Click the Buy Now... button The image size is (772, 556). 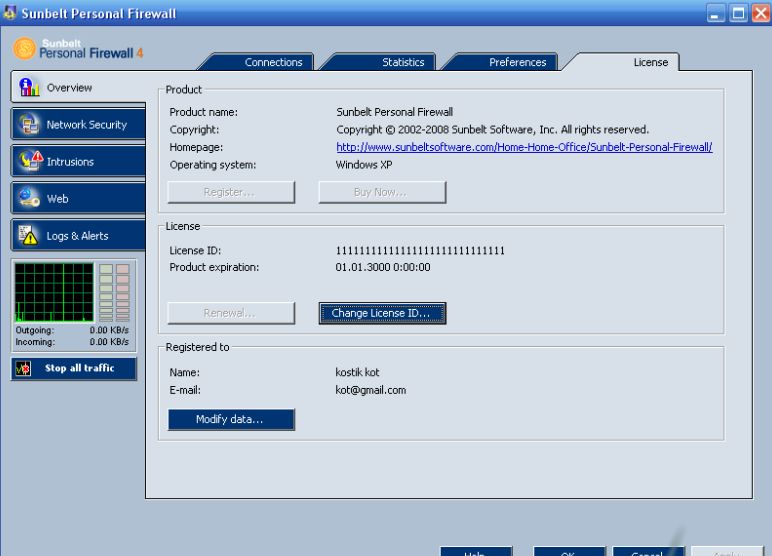click(382, 192)
